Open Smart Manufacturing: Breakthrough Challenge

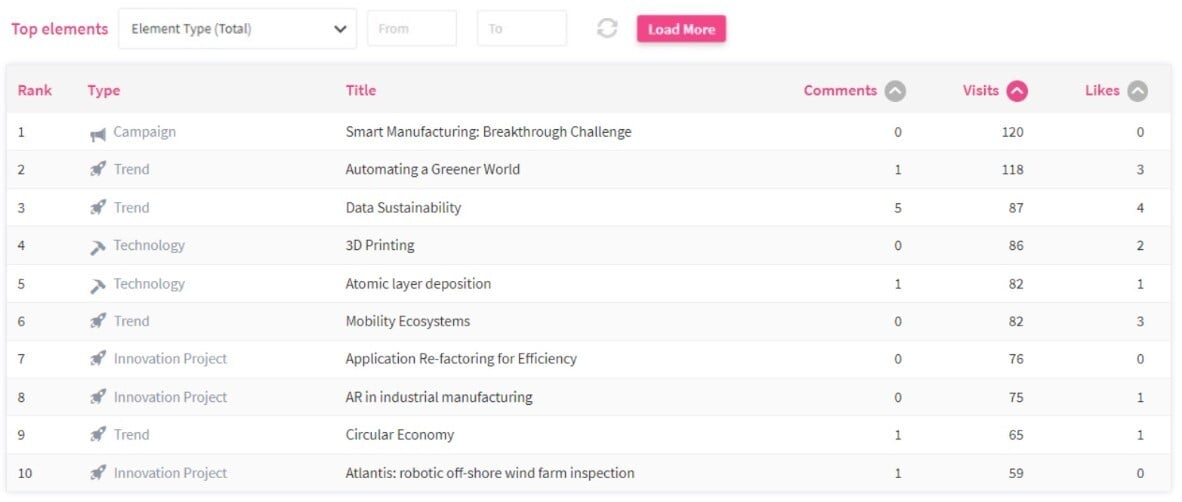488,132
